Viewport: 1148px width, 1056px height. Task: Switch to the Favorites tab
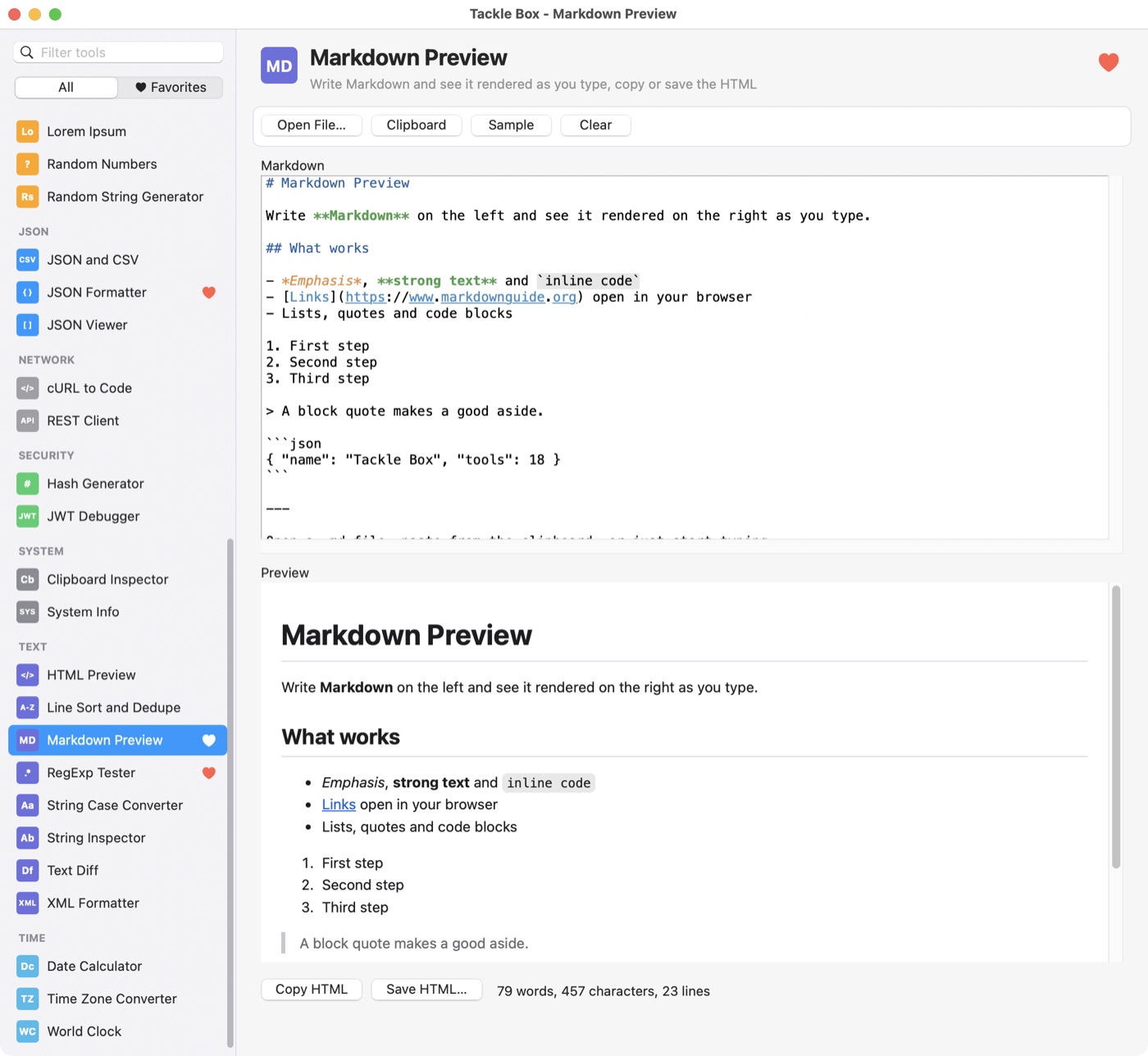(x=171, y=88)
